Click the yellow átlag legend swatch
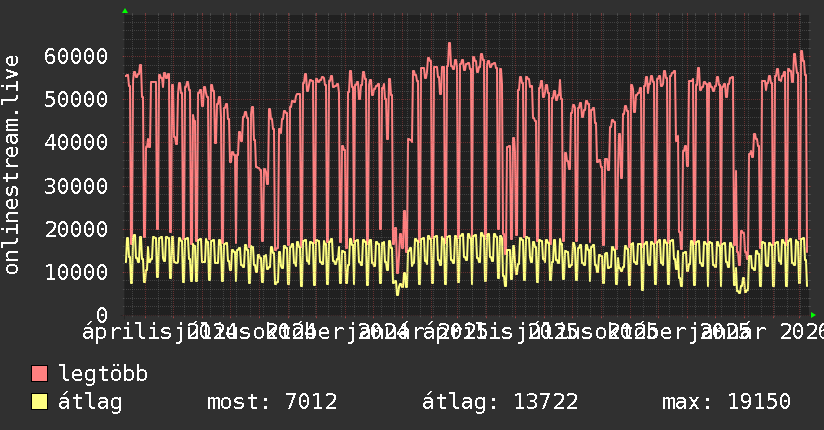The height and width of the screenshot is (430, 824). [40, 402]
